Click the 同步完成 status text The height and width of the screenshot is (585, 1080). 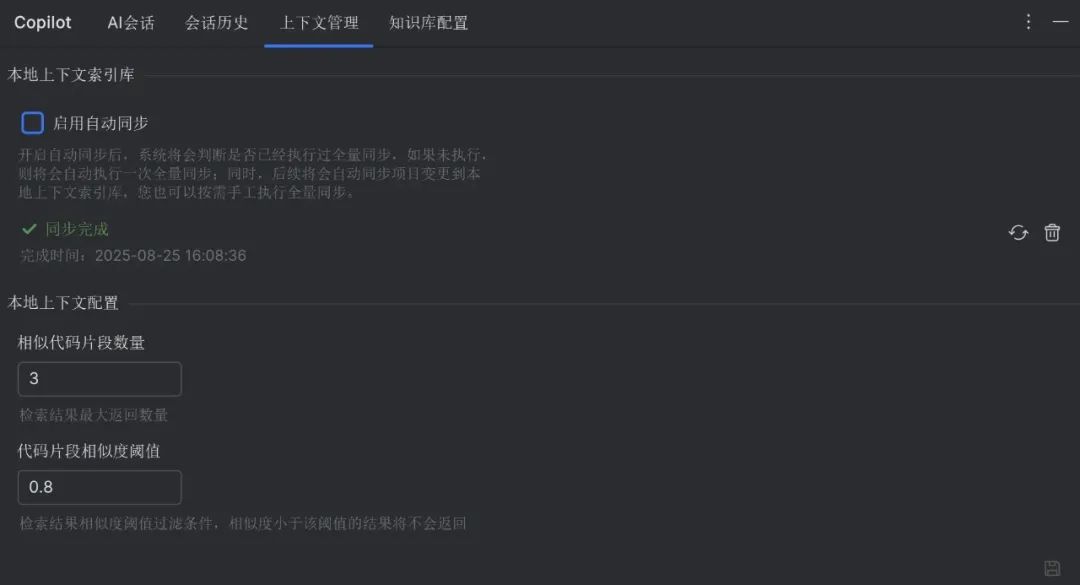[x=77, y=229]
